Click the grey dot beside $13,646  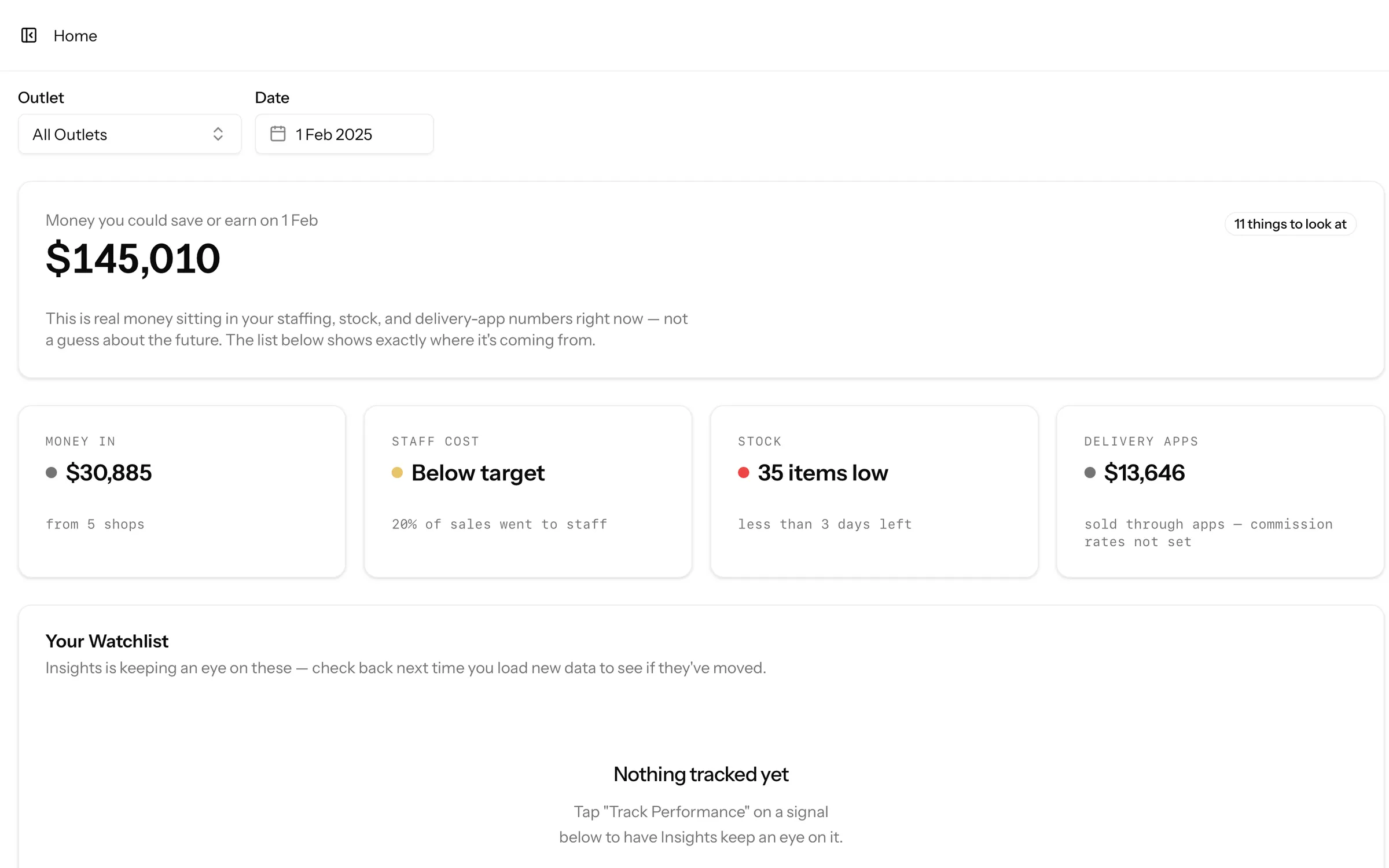click(x=1090, y=473)
